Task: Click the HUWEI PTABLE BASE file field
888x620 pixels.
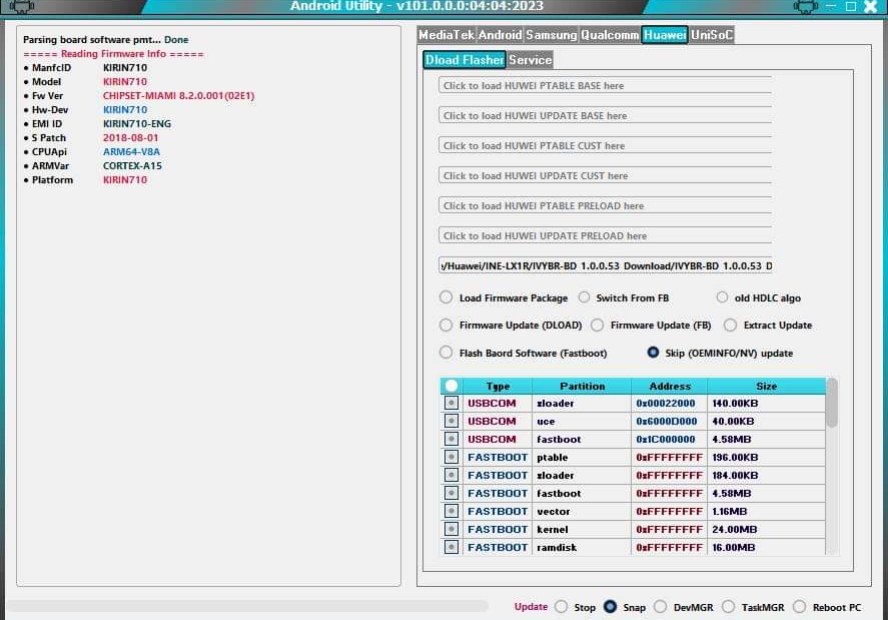Action: [x=605, y=86]
